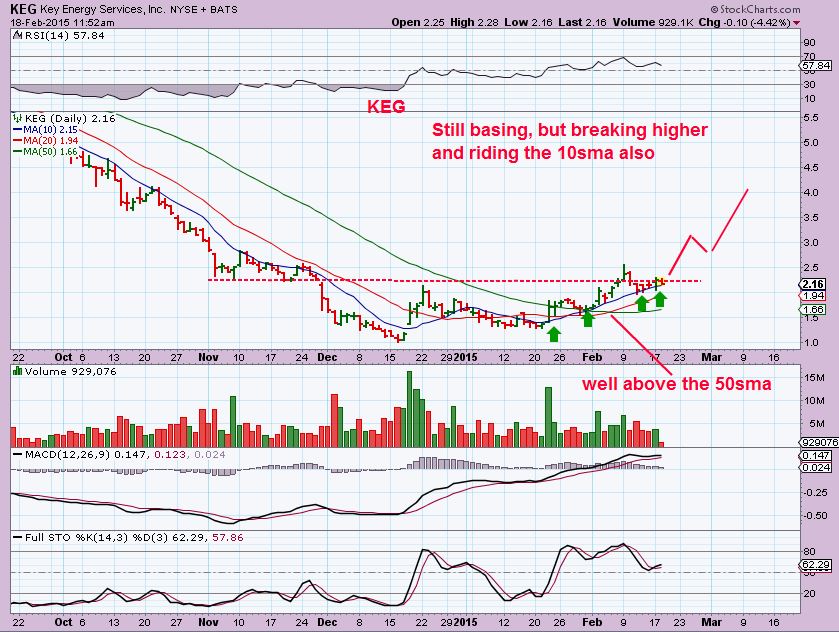
Task: Click the Volume 929,076 panel label
Action: (x=70, y=371)
